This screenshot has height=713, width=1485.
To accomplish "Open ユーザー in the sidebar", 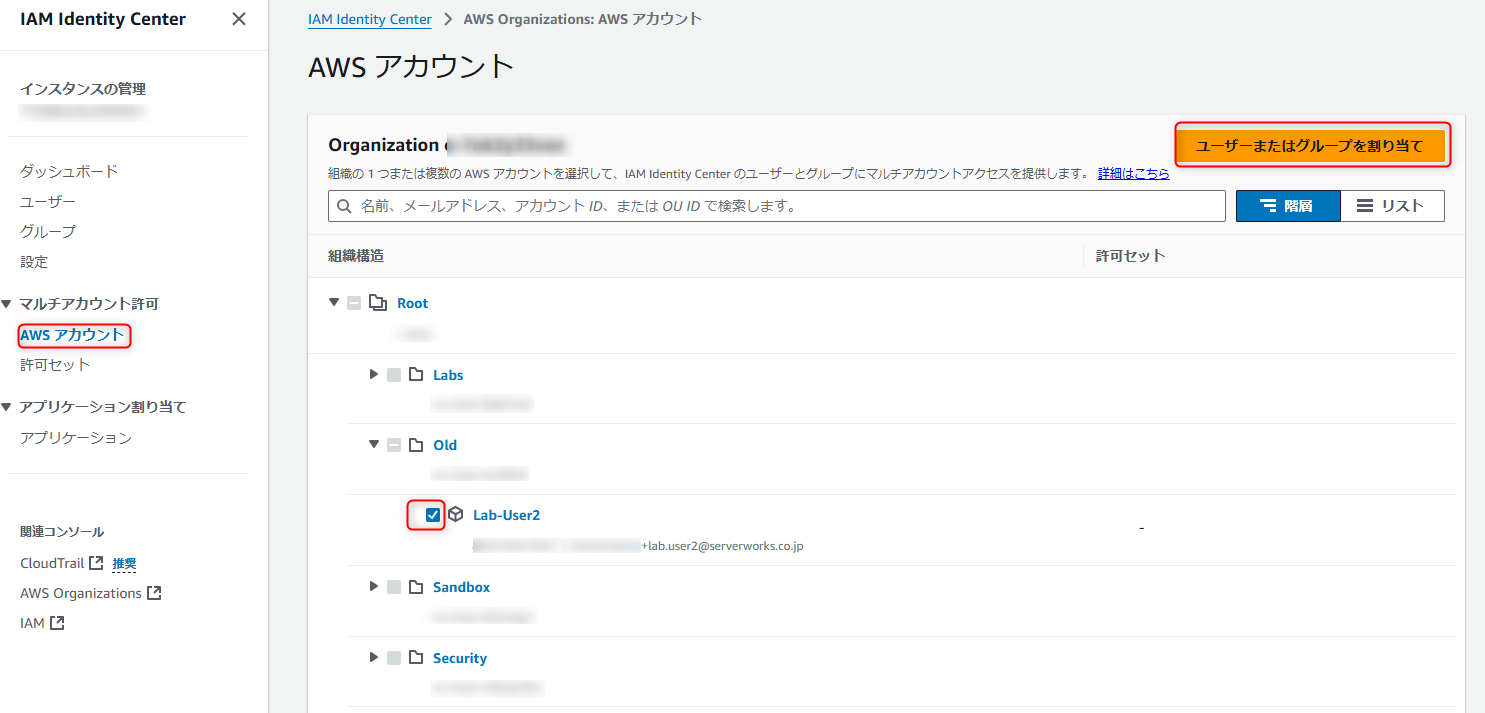I will (48, 201).
